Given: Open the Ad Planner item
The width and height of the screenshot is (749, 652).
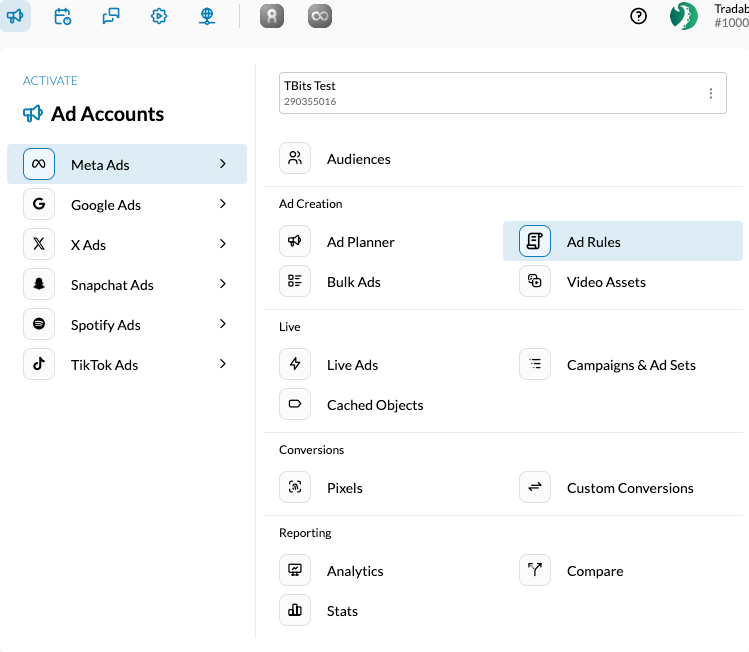Looking at the screenshot, I should coord(360,242).
